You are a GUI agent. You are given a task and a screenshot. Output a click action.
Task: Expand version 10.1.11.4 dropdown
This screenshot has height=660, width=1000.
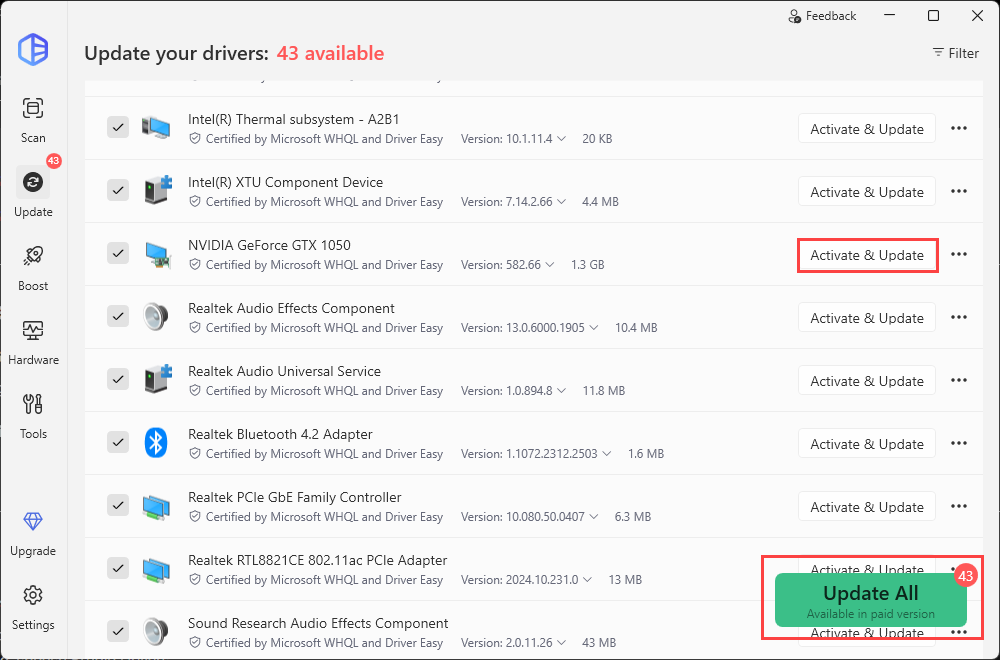562,138
